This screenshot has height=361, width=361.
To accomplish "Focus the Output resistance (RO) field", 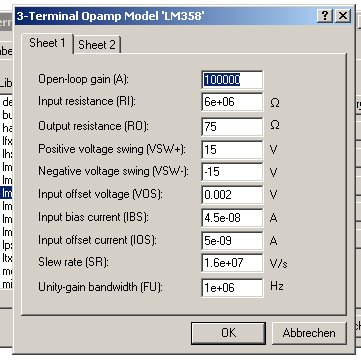I will tap(232, 127).
